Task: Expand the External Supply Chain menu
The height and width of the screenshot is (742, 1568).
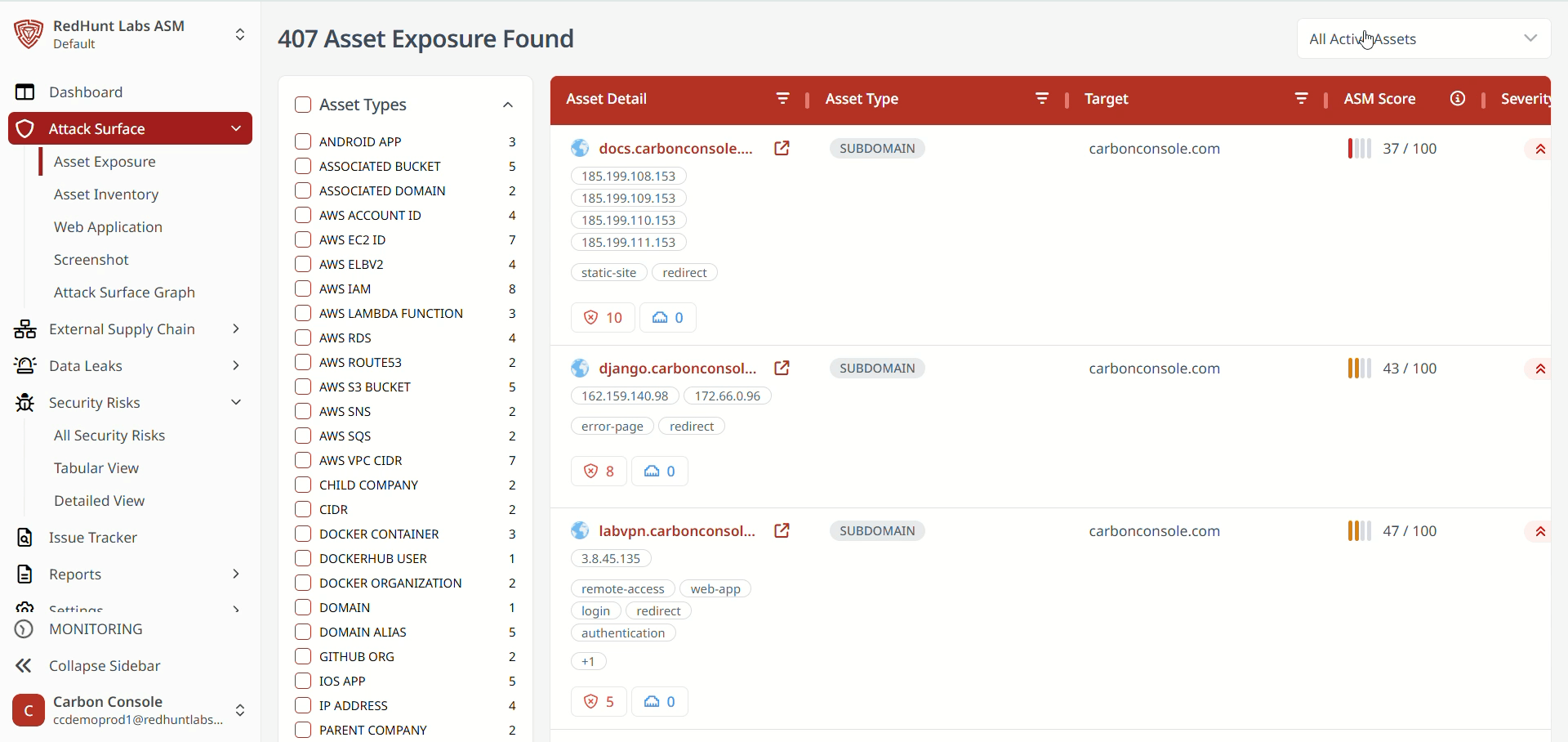Action: click(236, 329)
